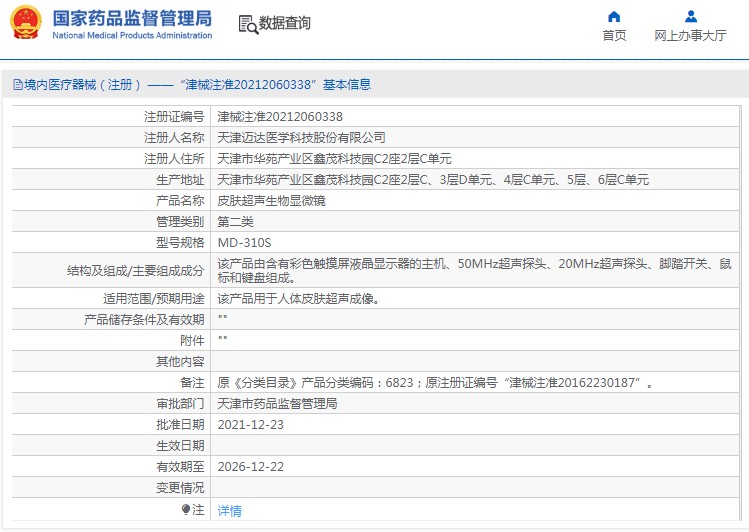The height and width of the screenshot is (532, 749).
Task: Select the 结构及组成 description text
Action: click(474, 270)
